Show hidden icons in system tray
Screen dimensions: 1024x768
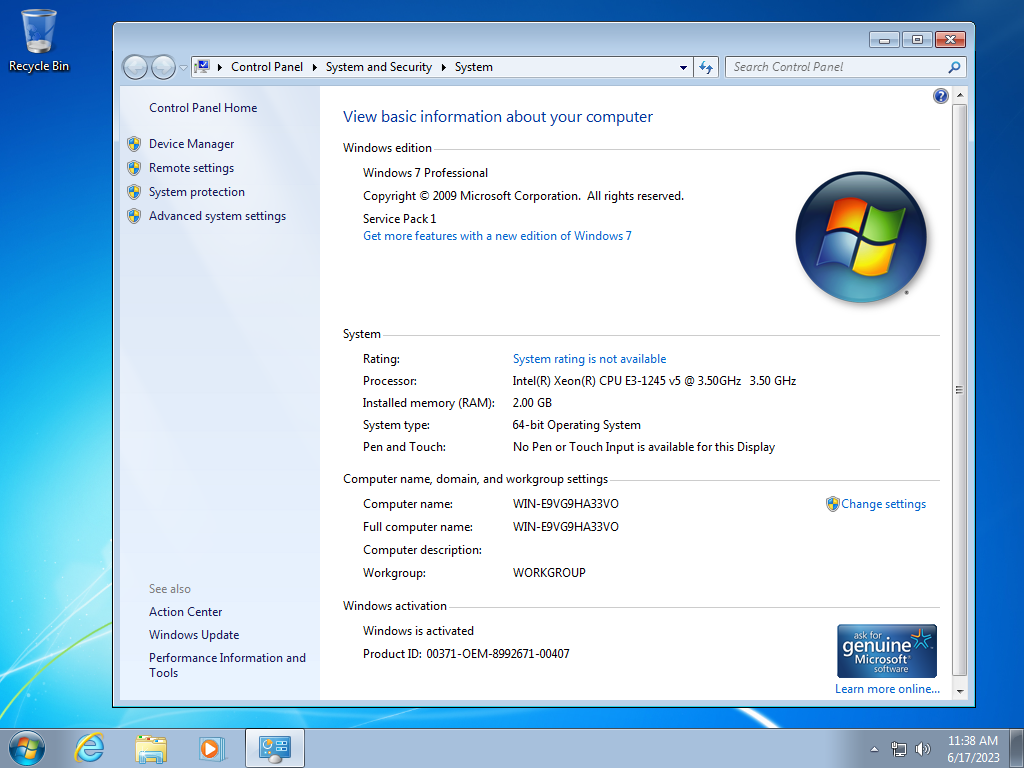(x=874, y=749)
